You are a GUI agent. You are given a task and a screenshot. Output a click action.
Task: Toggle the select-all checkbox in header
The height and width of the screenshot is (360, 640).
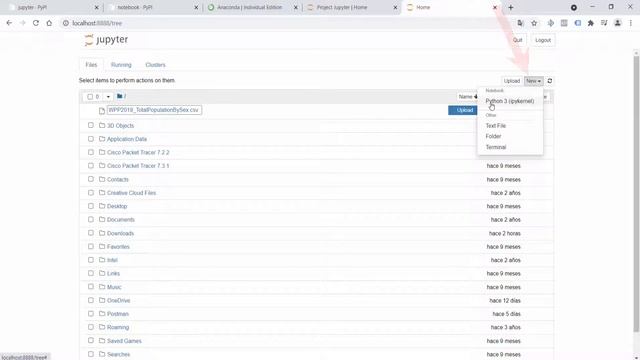point(90,97)
